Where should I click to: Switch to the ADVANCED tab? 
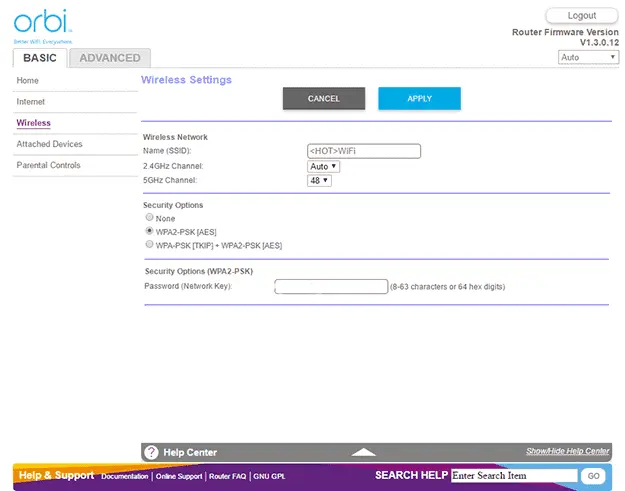coord(110,58)
